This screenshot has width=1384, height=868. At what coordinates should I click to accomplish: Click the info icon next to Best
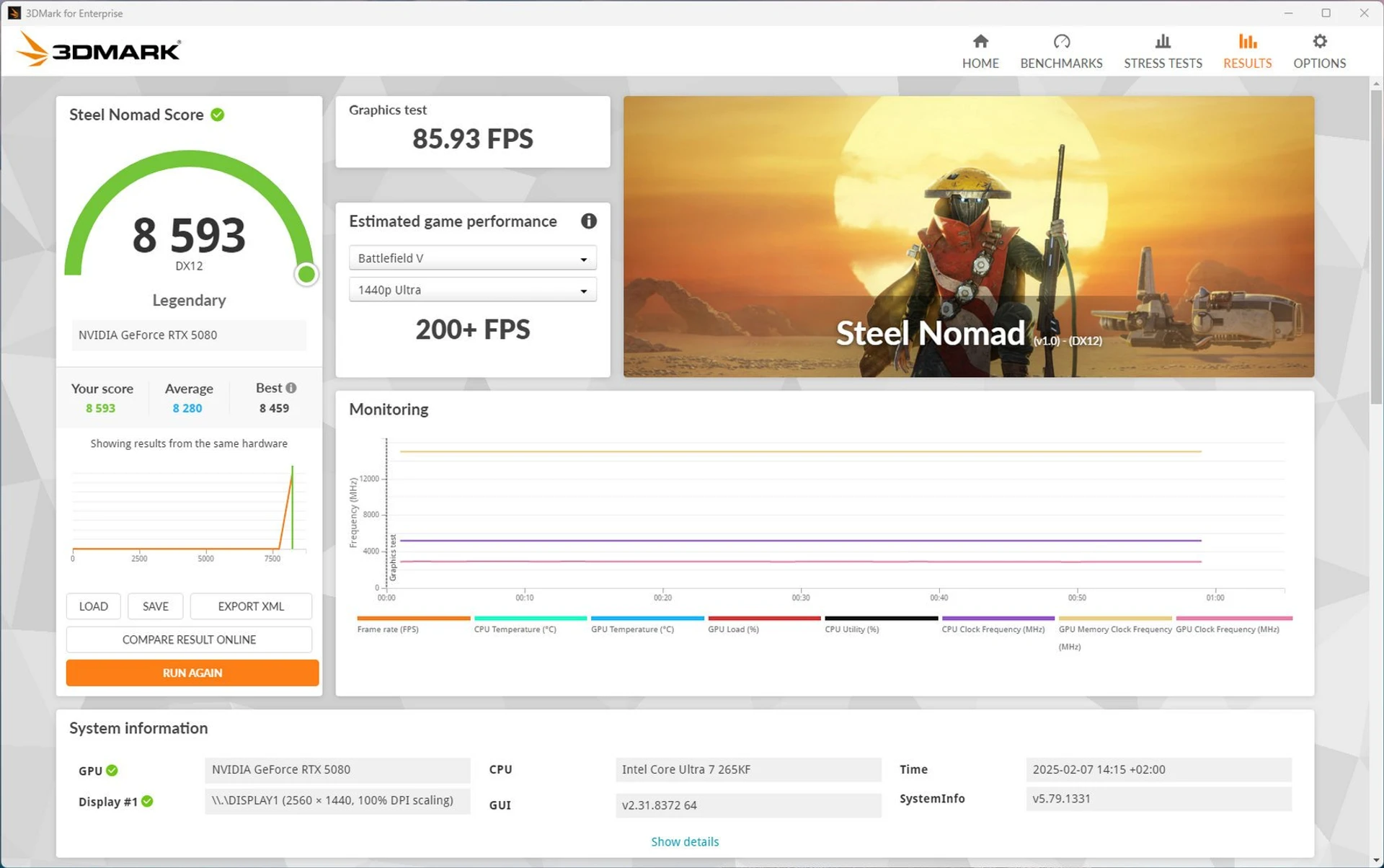point(291,388)
